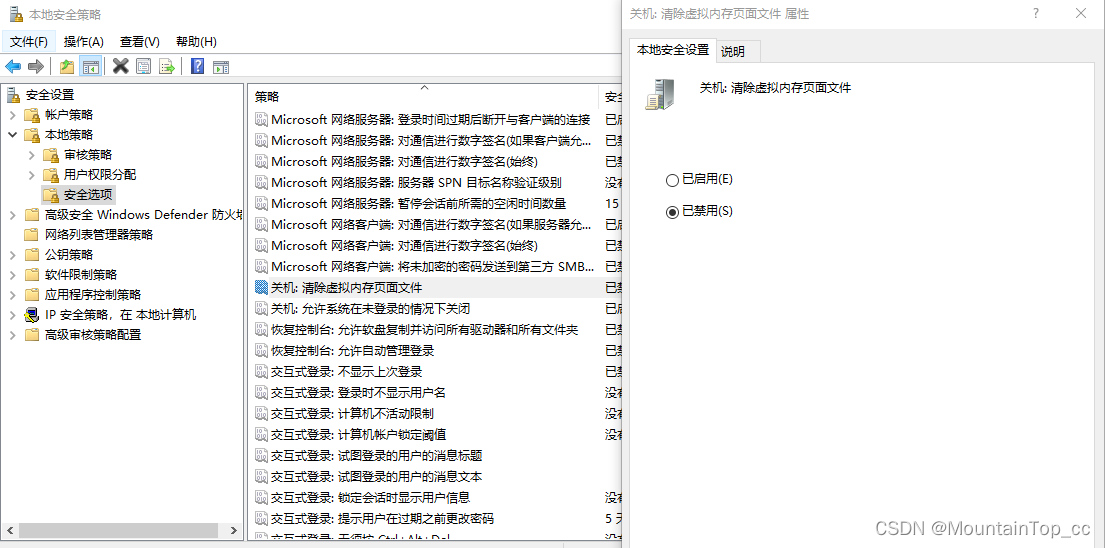The width and height of the screenshot is (1105, 548).
Task: Expand the 用户权限分配 tree node
Action: (32, 175)
